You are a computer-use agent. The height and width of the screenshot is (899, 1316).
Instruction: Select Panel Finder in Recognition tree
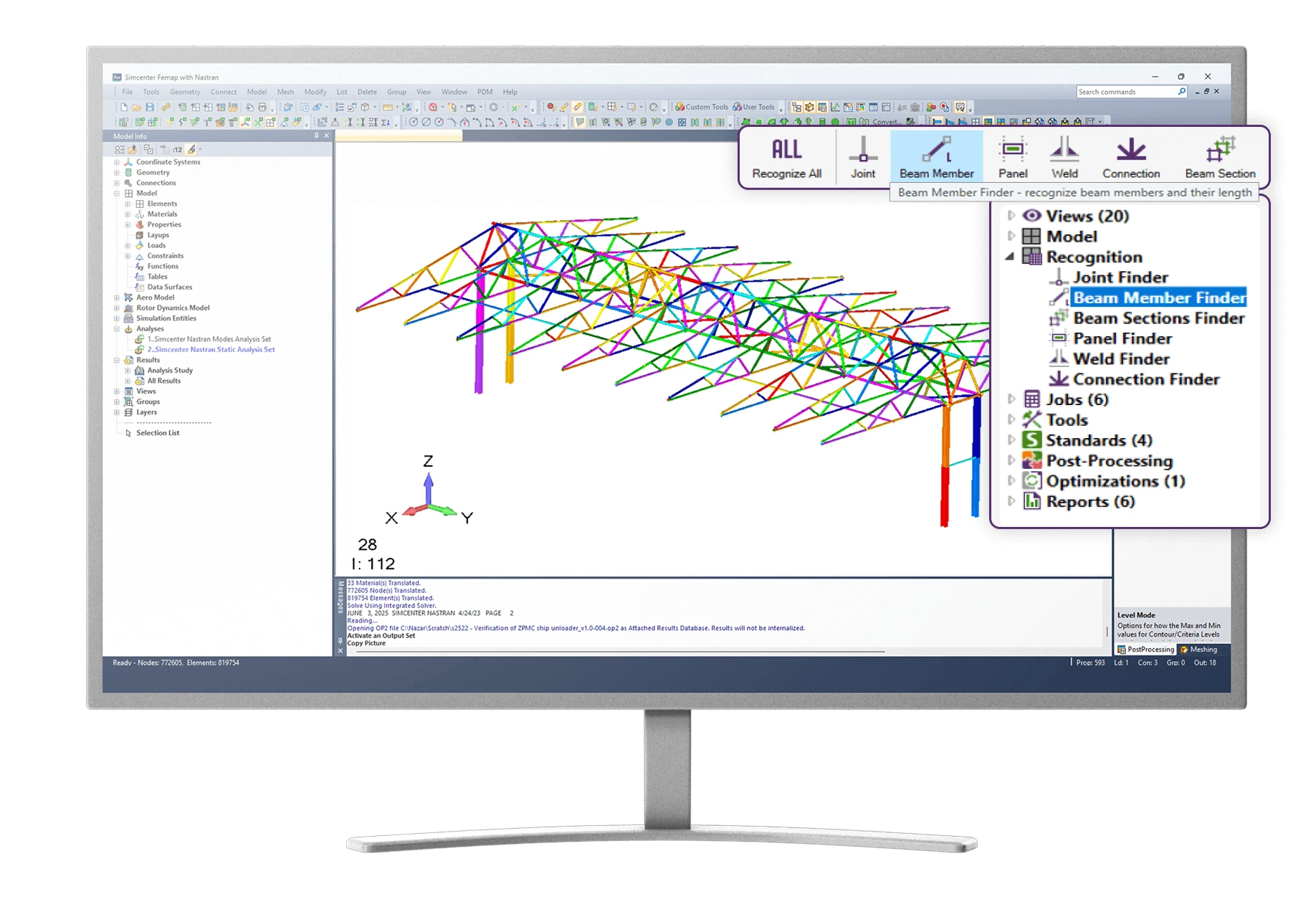click(x=1122, y=338)
